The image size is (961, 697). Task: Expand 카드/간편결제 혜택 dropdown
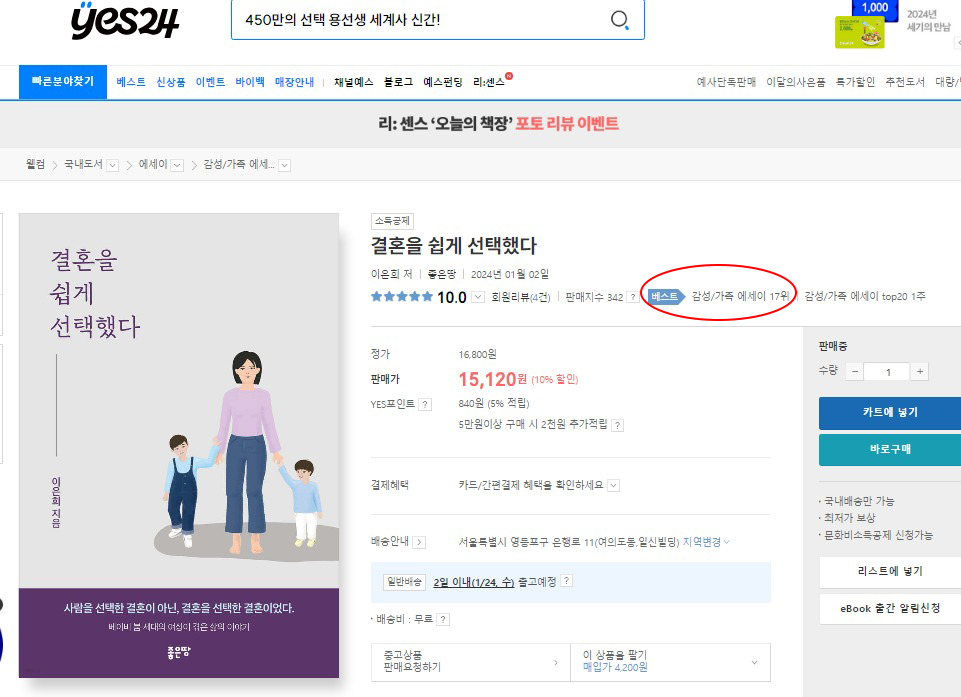tap(613, 486)
